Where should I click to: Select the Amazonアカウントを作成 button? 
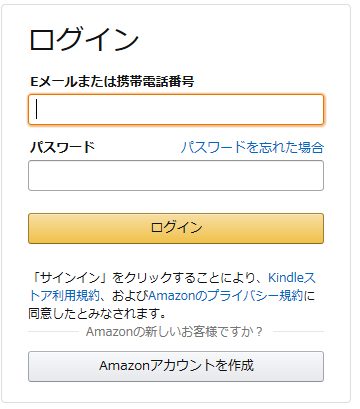(x=176, y=366)
